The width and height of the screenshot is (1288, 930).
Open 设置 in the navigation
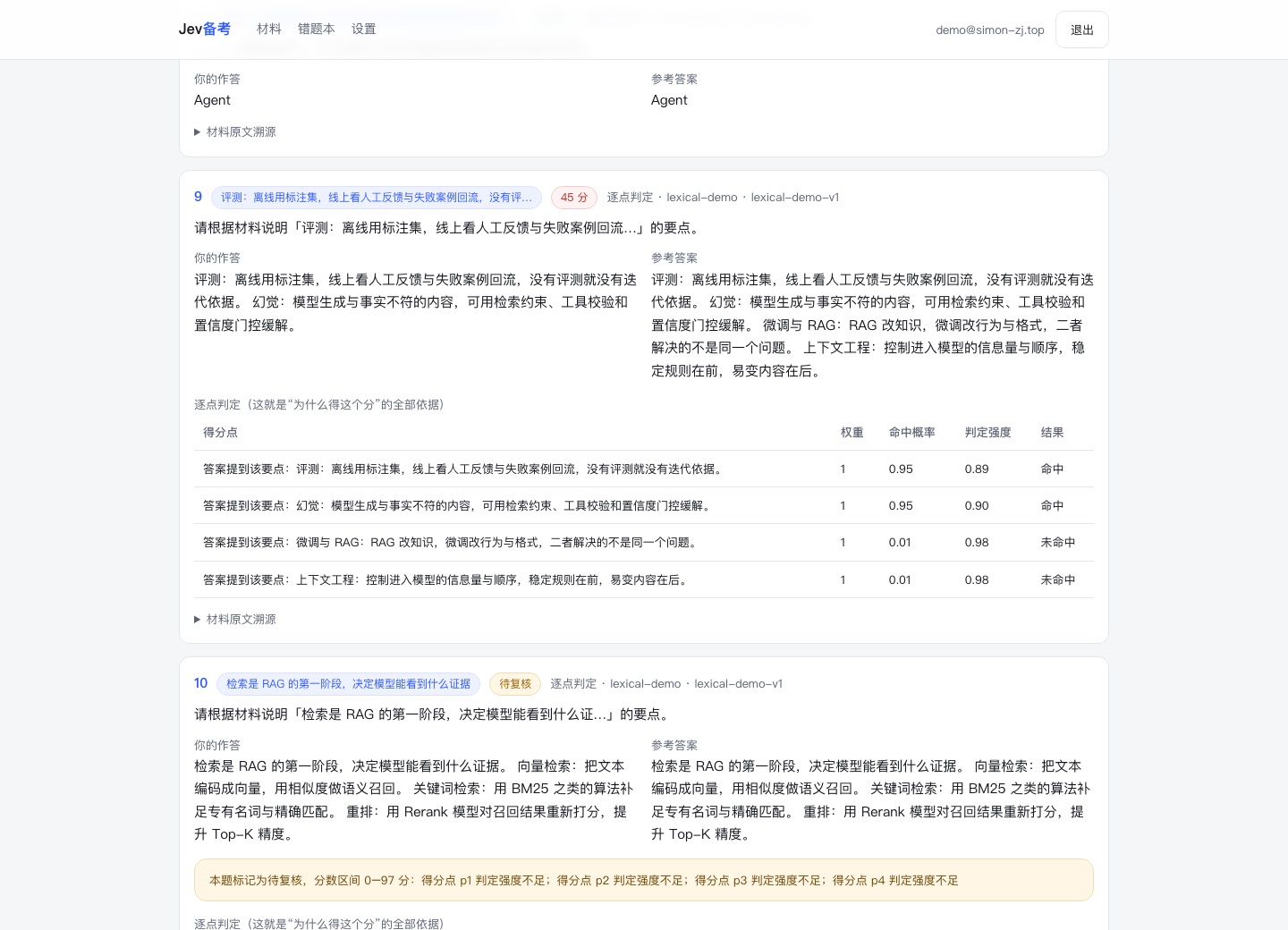coord(363,30)
